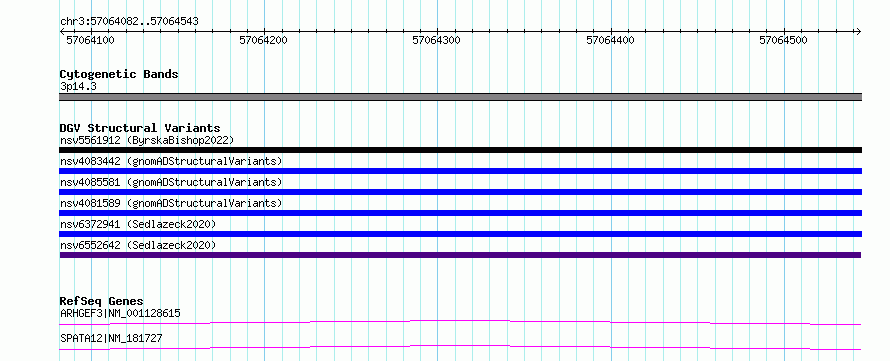
Task: Click ruler tick label 57064100
Action: pyautogui.click(x=91, y=40)
